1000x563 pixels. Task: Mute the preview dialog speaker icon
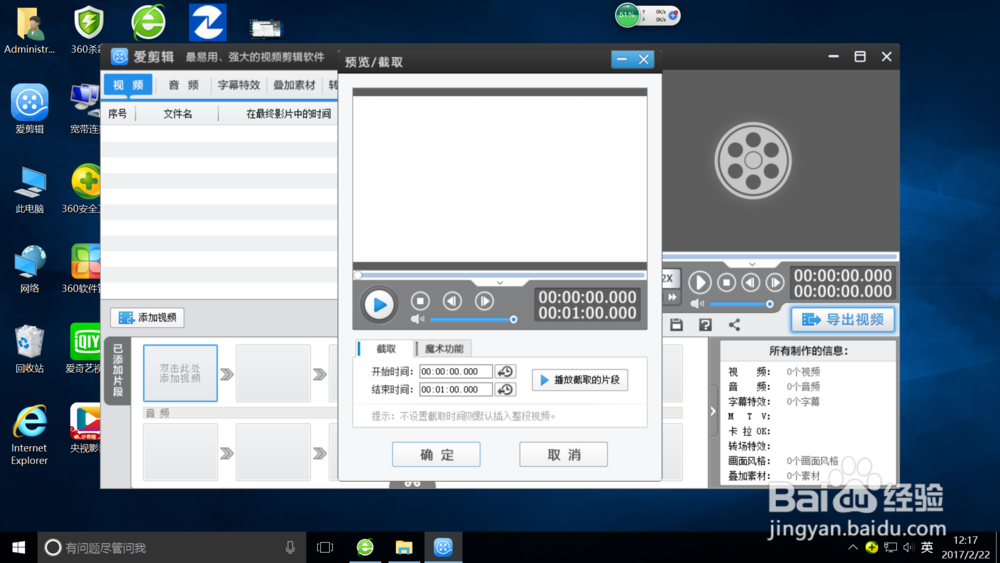pos(417,319)
